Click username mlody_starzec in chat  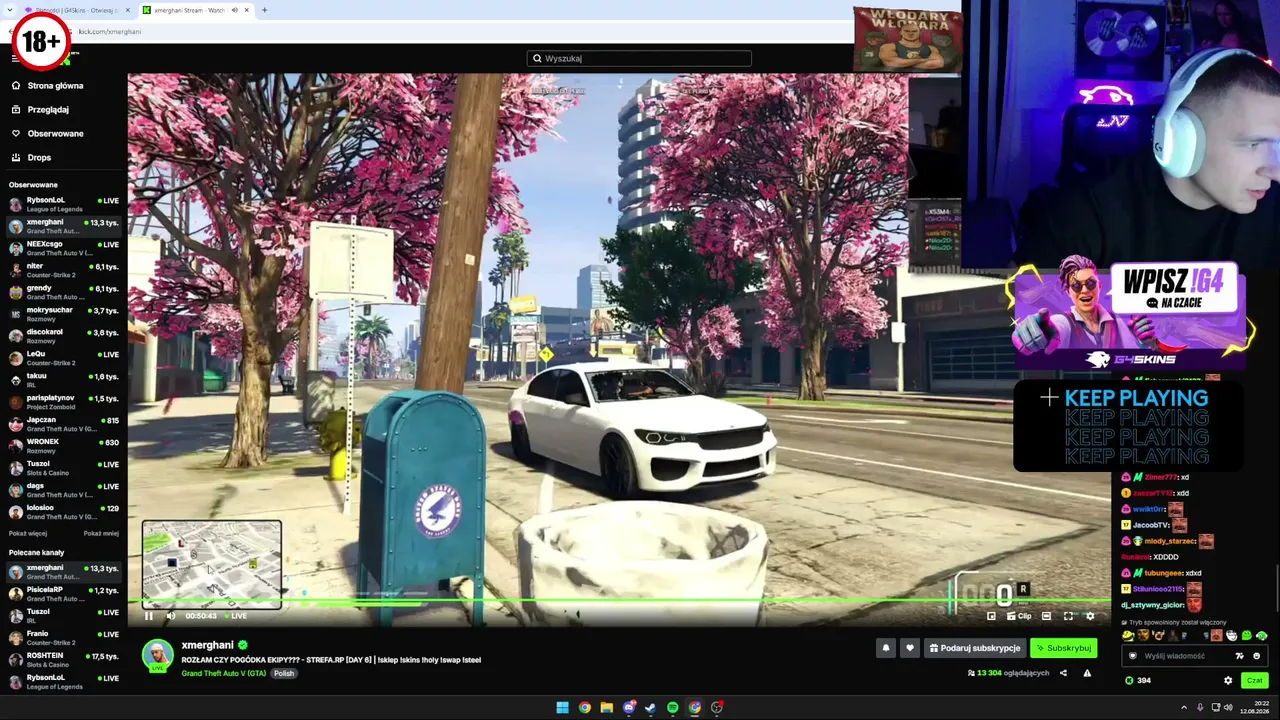(1171, 541)
